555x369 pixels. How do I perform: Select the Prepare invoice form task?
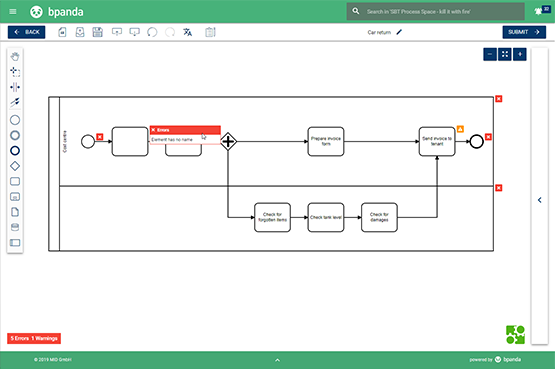326,142
